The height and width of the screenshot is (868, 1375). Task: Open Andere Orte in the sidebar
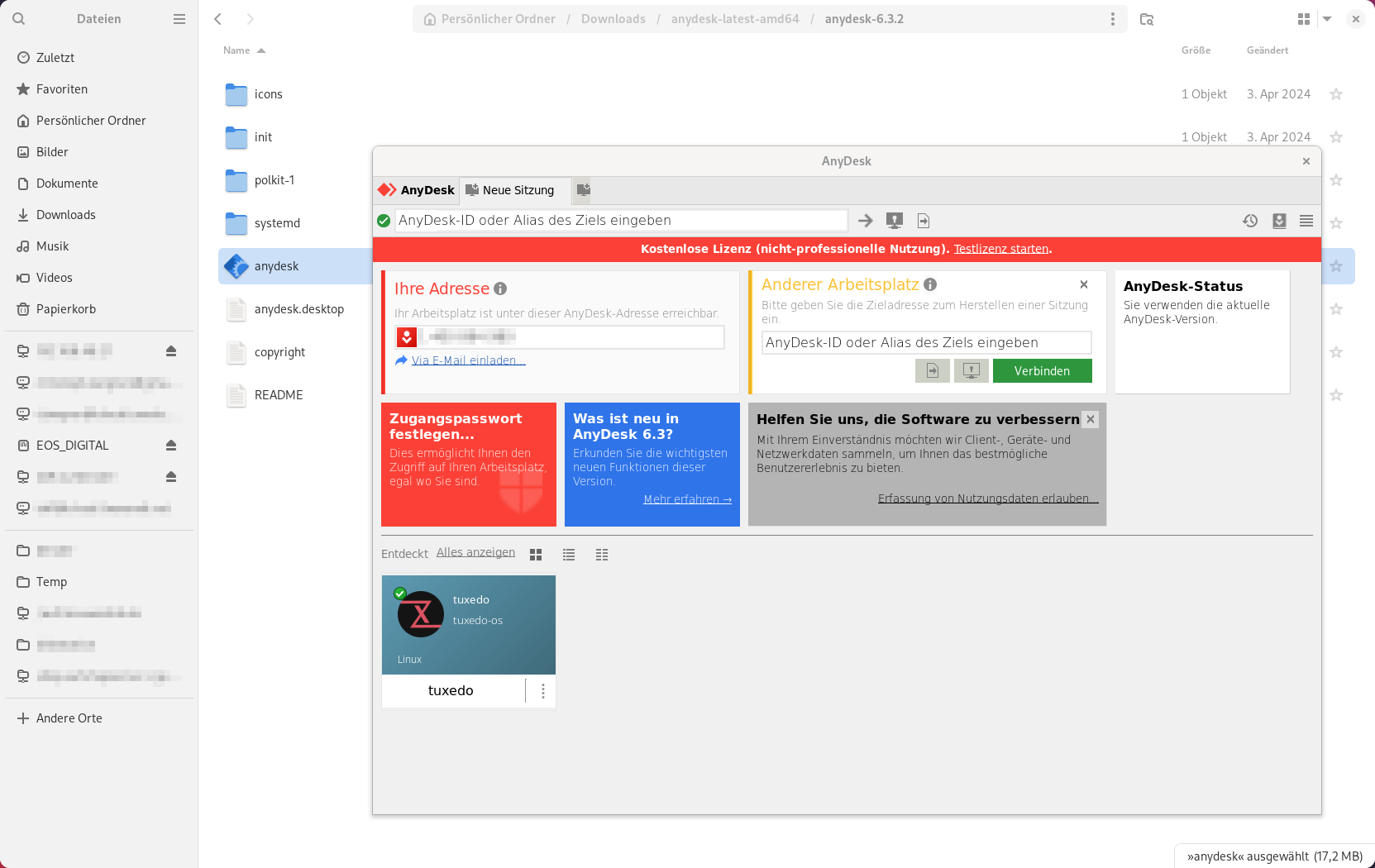point(99,718)
